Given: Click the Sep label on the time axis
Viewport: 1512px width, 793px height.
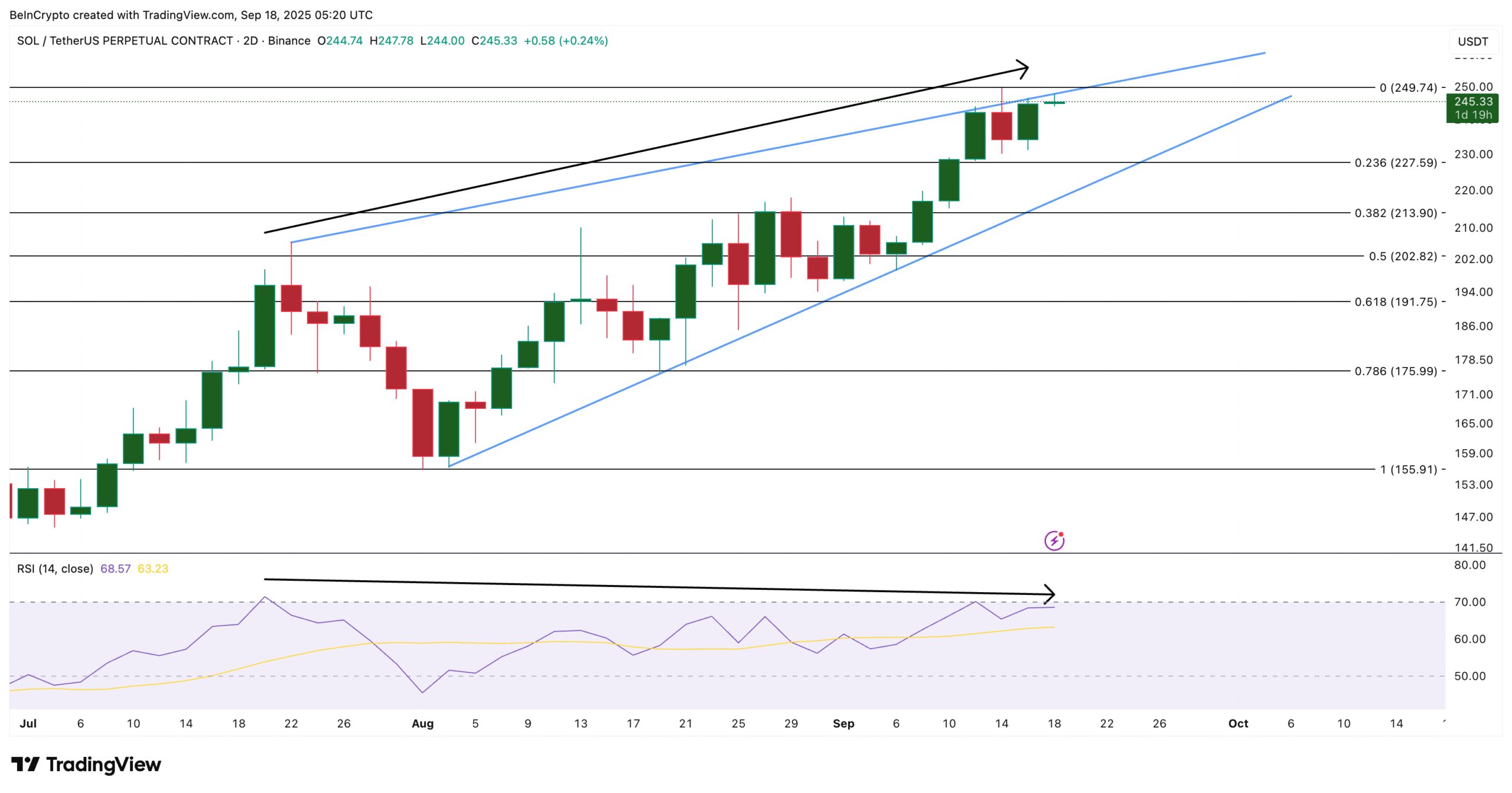Looking at the screenshot, I should tap(844, 723).
